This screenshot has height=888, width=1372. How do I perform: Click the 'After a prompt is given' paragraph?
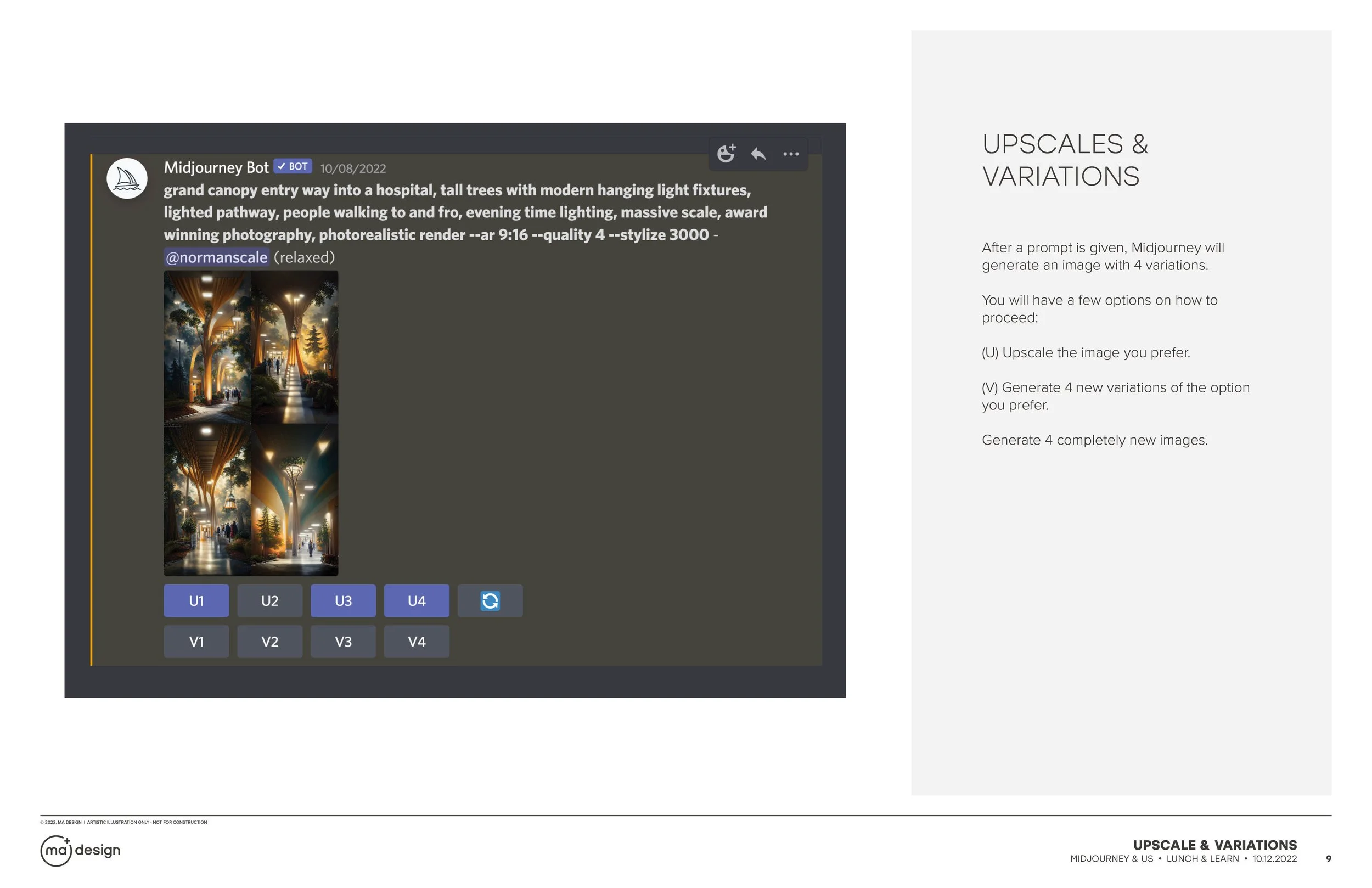pos(1103,256)
